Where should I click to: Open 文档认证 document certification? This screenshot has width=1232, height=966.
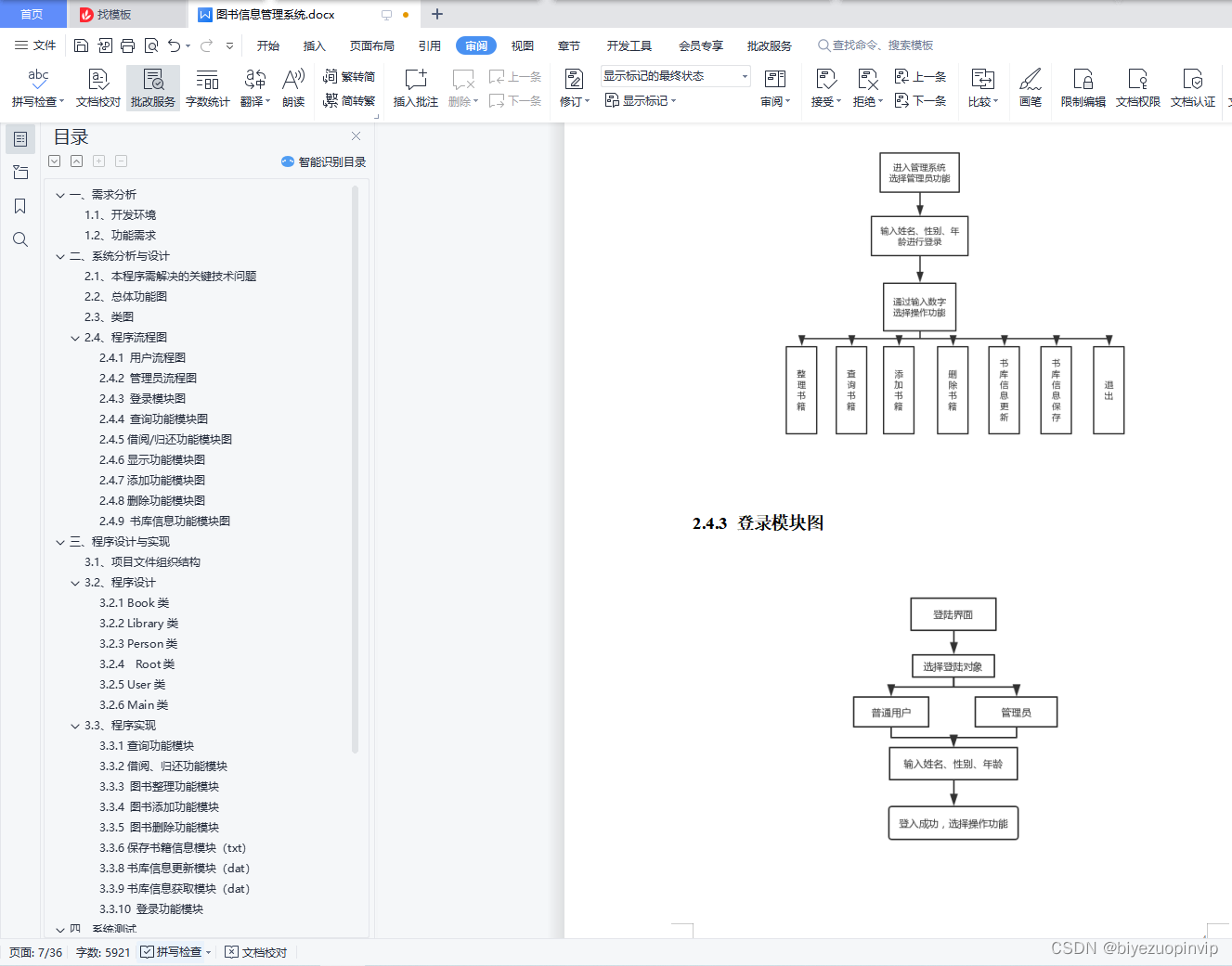[x=1193, y=88]
